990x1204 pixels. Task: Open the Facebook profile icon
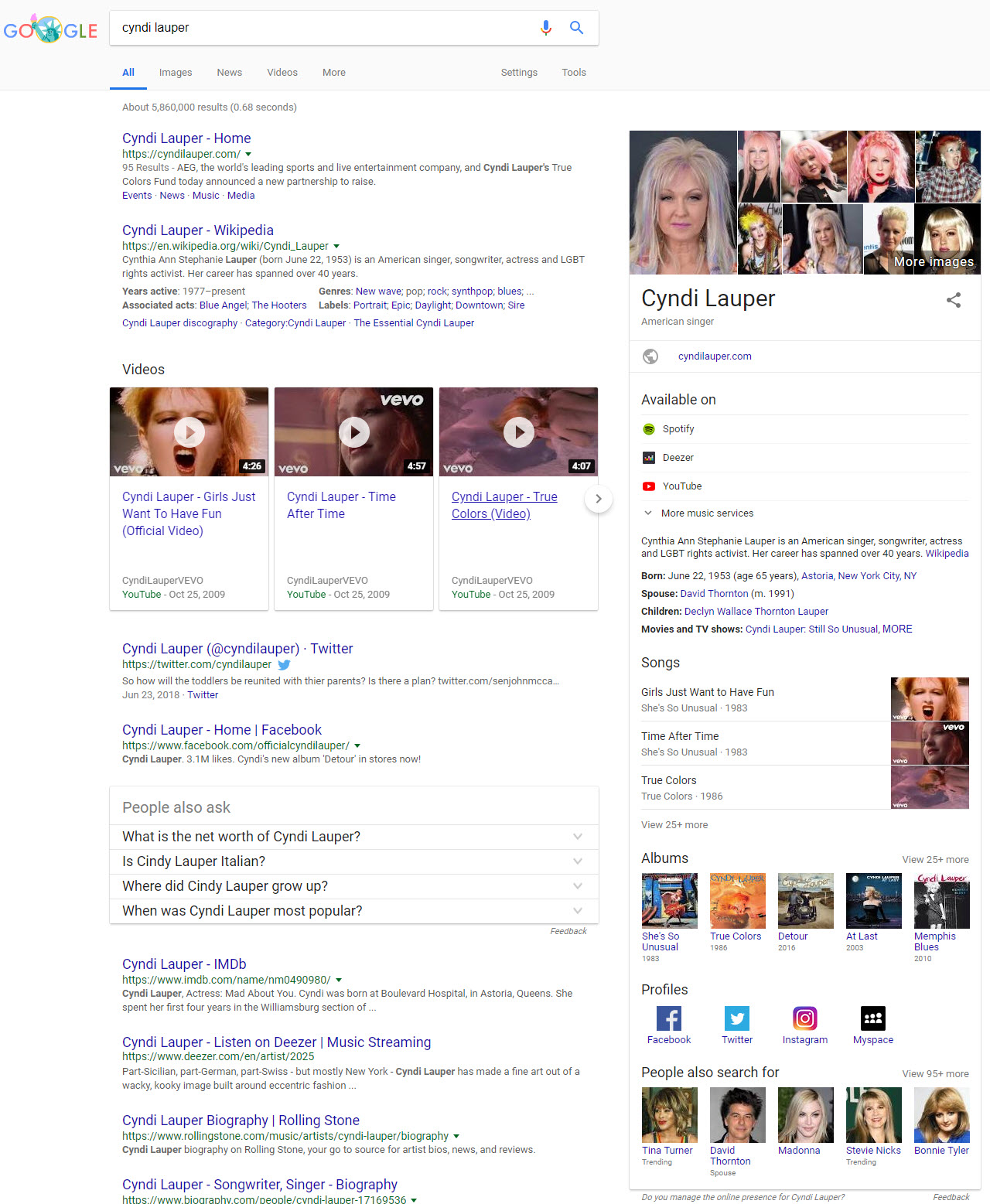pyautogui.click(x=669, y=1018)
